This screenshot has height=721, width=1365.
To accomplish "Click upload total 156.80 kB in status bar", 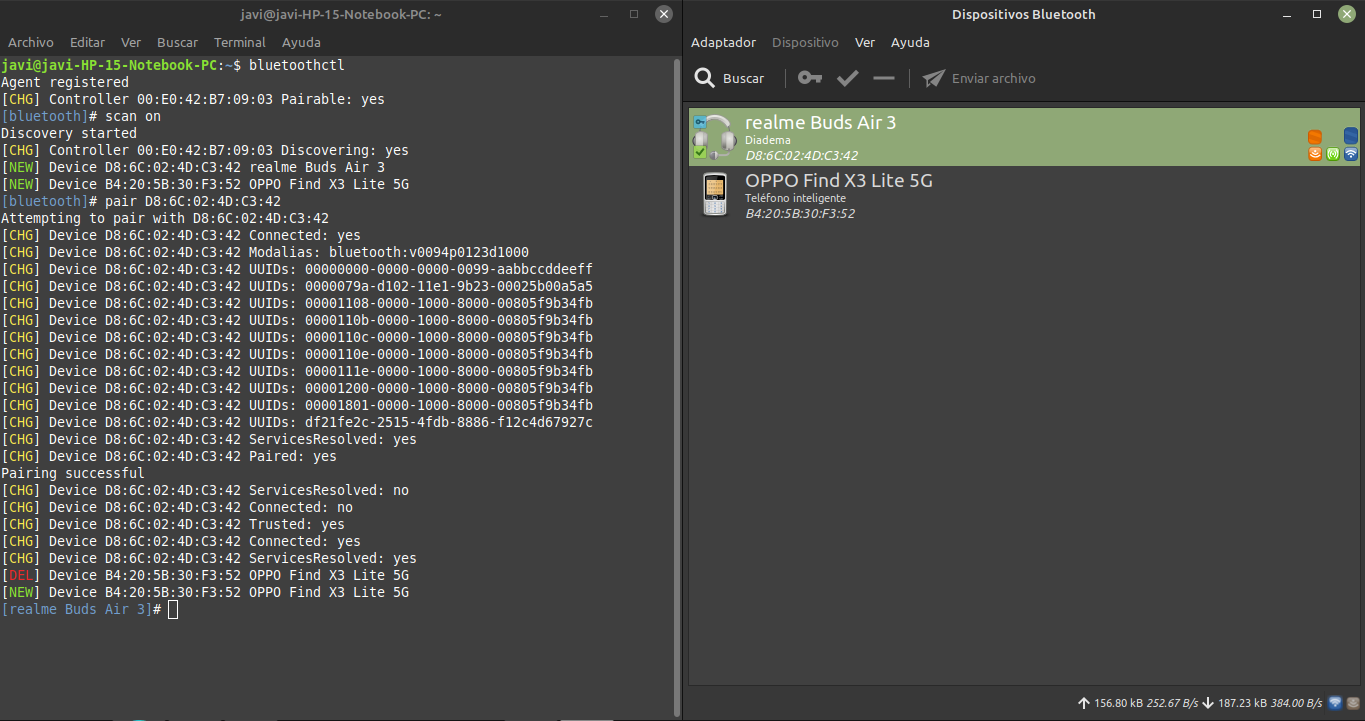I will (1119, 703).
